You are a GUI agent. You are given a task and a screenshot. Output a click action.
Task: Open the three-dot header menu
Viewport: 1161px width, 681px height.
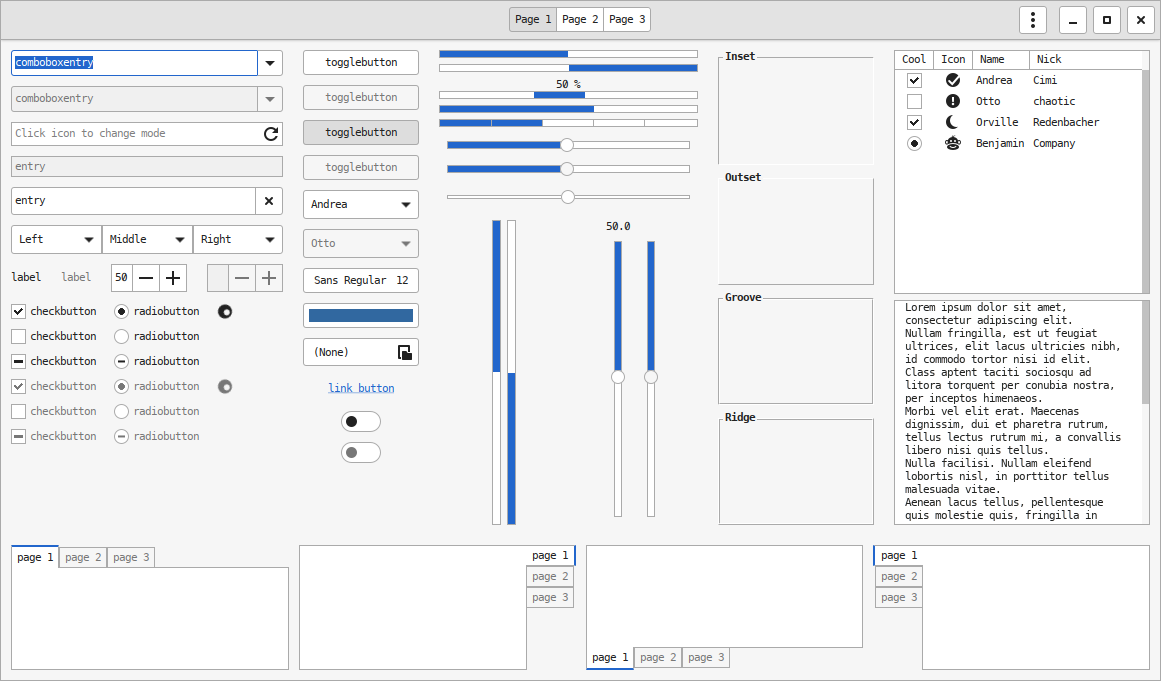(1032, 20)
